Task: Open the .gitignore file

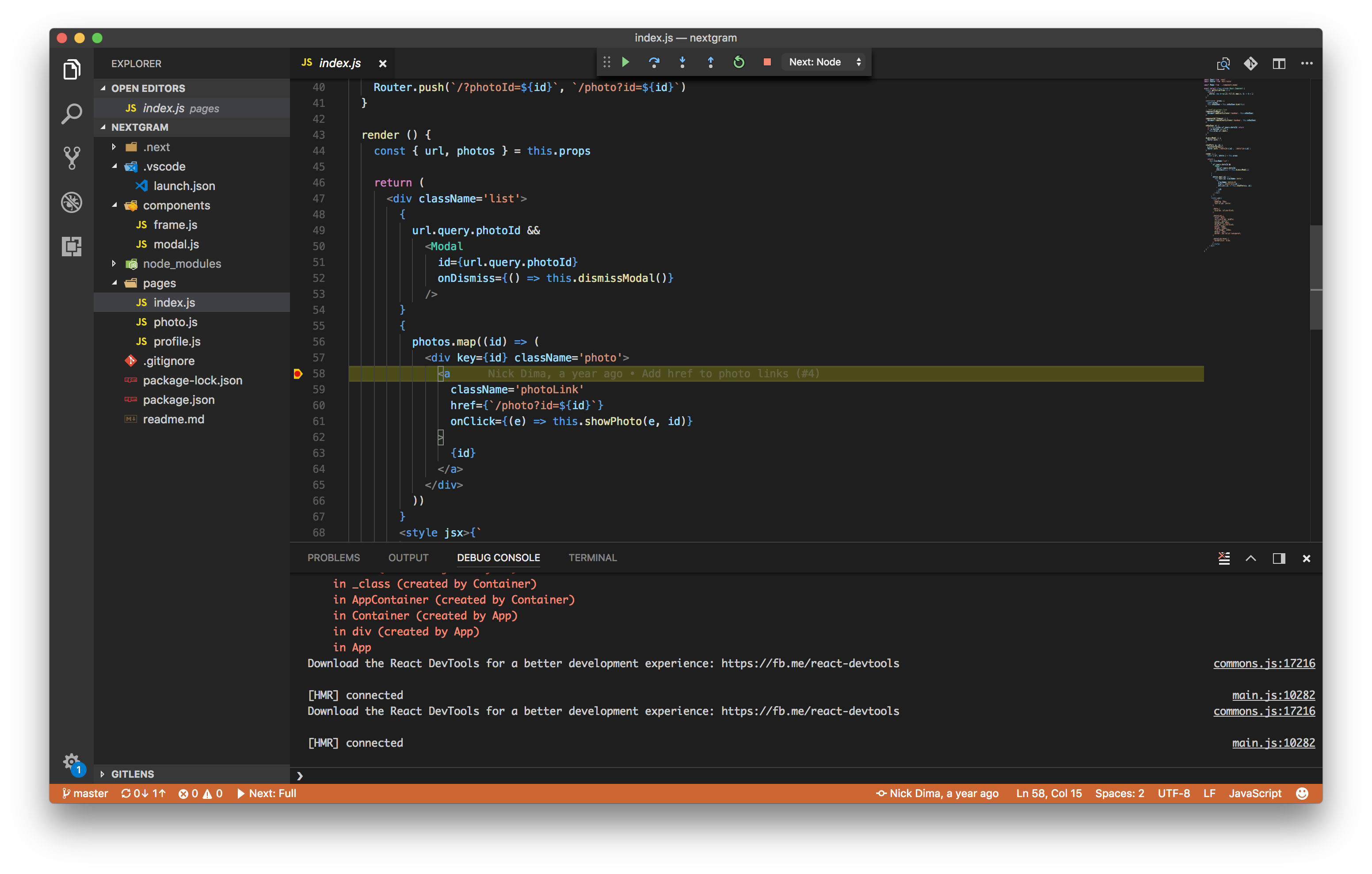Action: pos(191,361)
